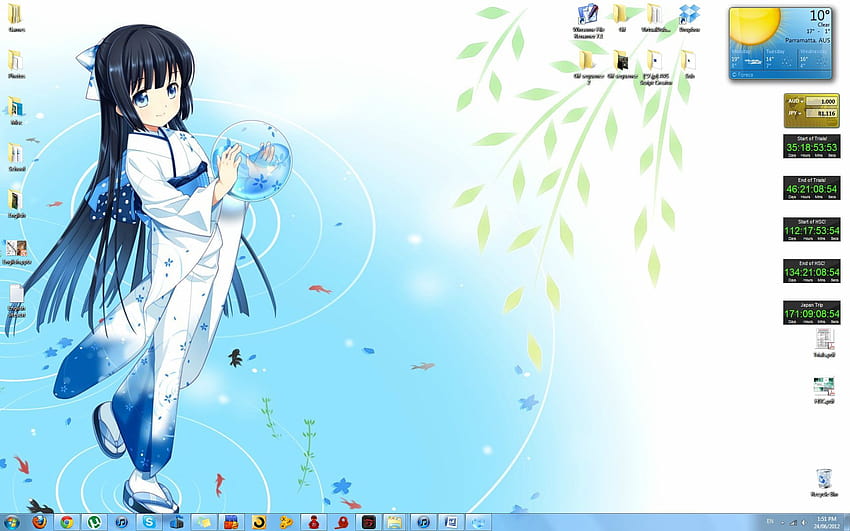Open the Sticky Notes taskbar icon

click(204, 522)
